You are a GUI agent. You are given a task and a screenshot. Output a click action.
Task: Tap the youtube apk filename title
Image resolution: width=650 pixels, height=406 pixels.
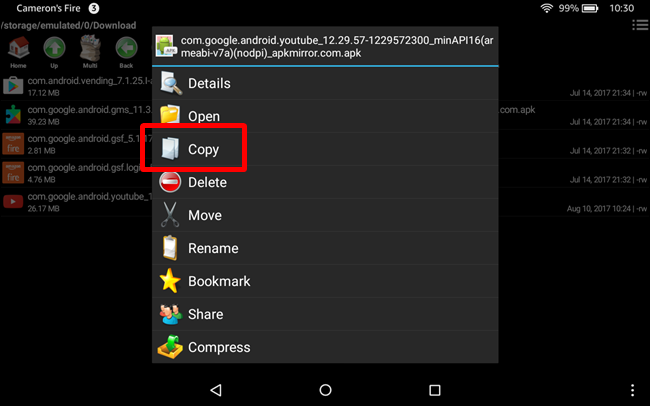(x=337, y=46)
